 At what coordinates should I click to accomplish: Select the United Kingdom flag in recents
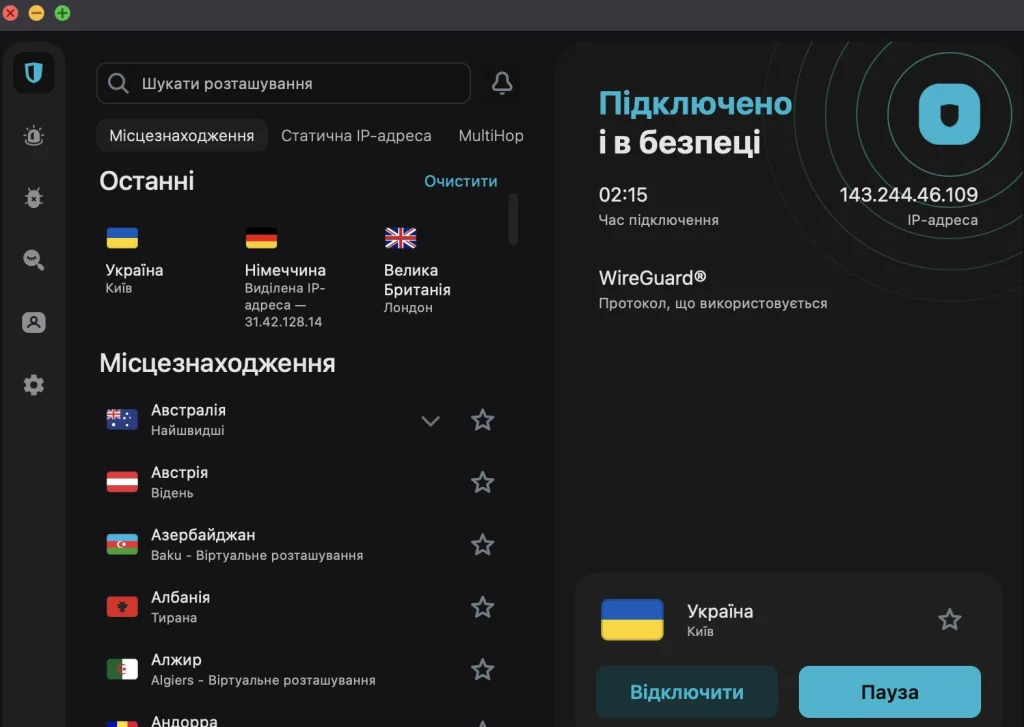tap(400, 238)
